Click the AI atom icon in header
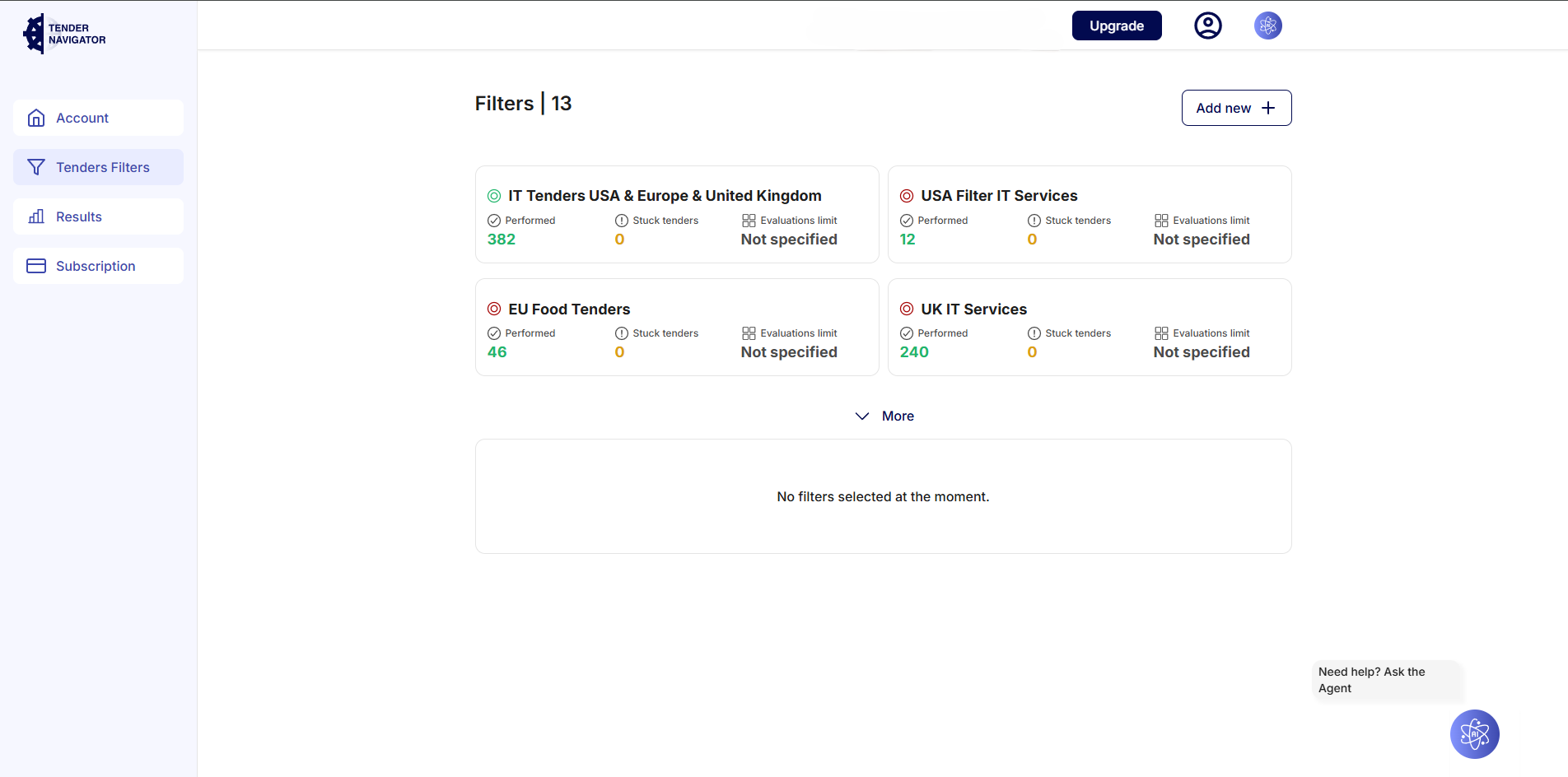 (1267, 26)
